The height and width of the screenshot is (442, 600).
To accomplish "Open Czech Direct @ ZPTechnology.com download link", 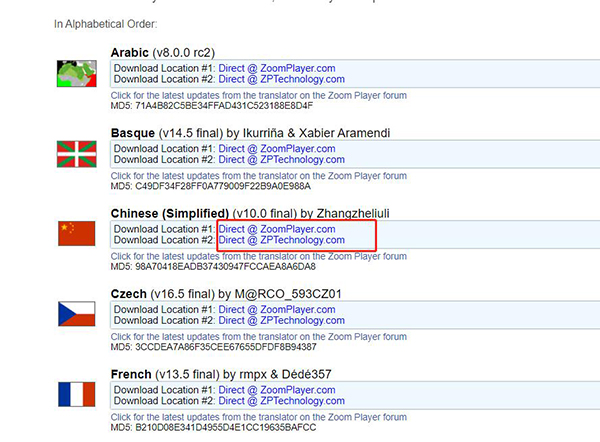I will point(281,320).
